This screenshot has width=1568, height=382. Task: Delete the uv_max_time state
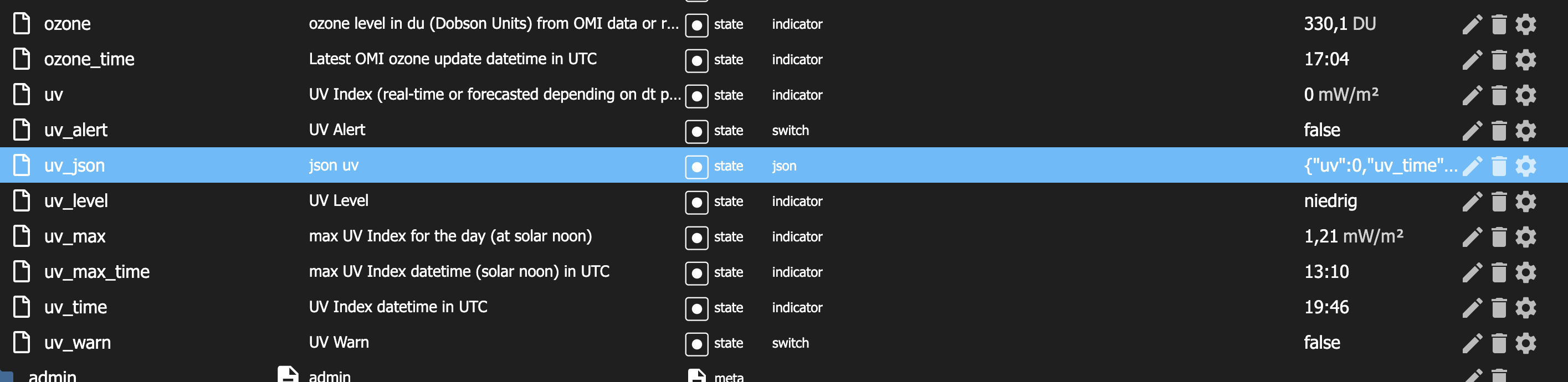pos(1499,272)
